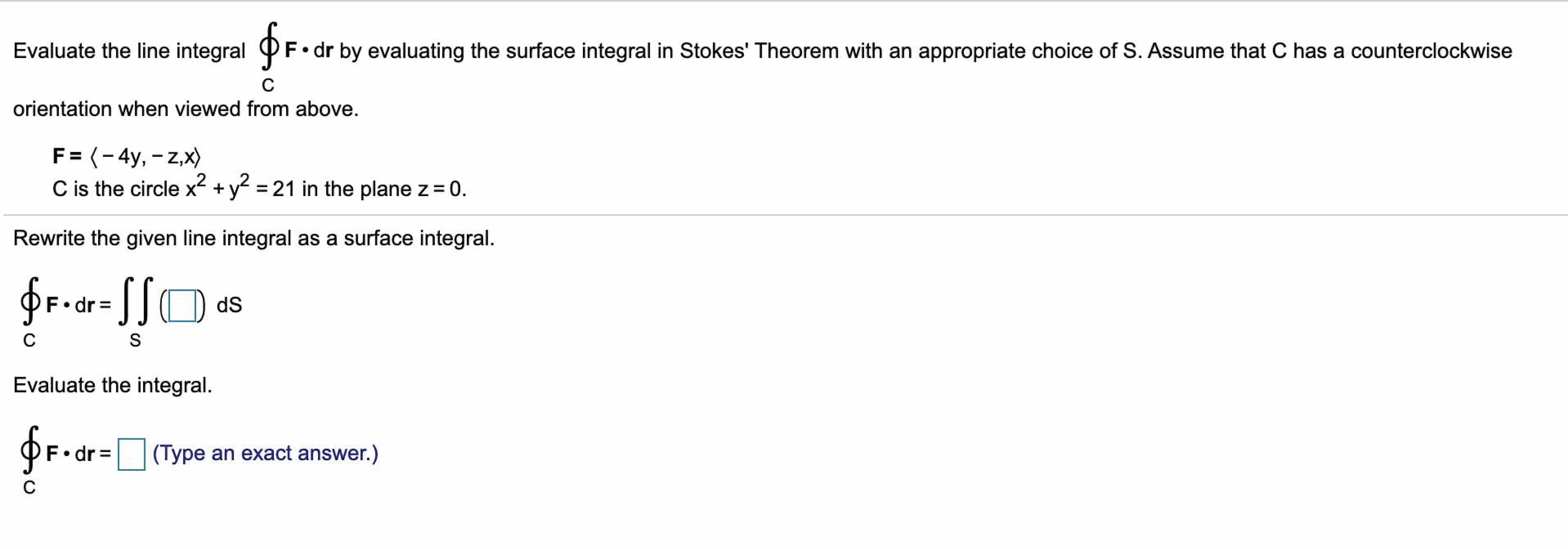Click the integrand input box before dS

(182, 306)
